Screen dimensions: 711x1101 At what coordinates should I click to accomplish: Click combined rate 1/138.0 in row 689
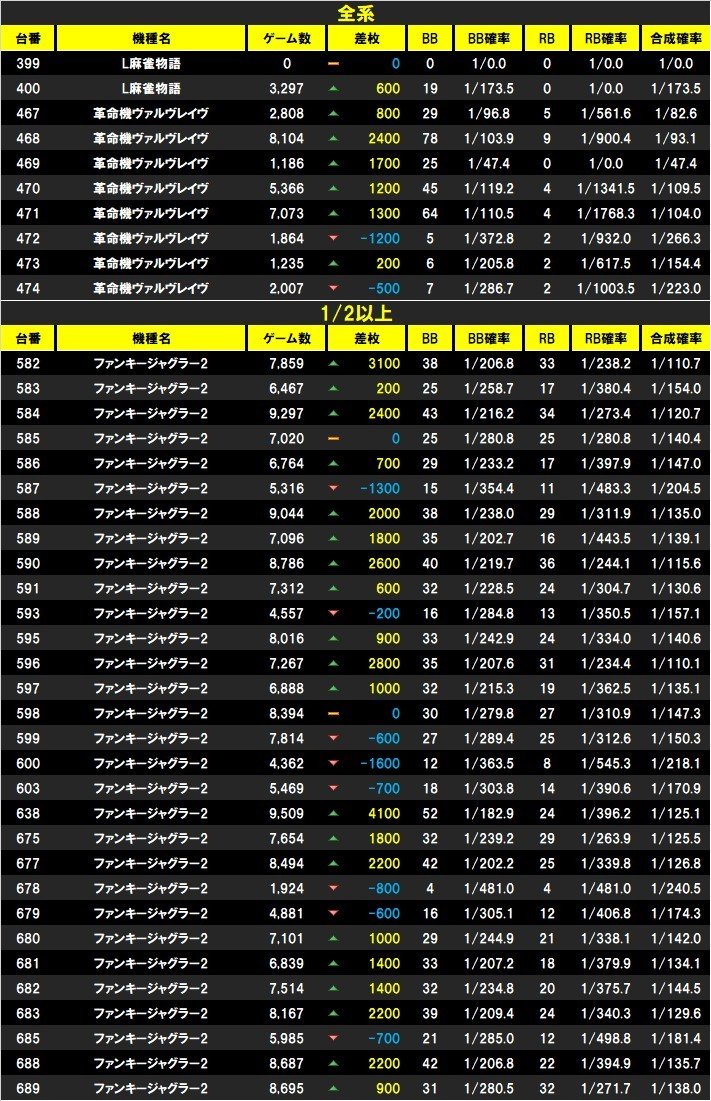point(675,1088)
